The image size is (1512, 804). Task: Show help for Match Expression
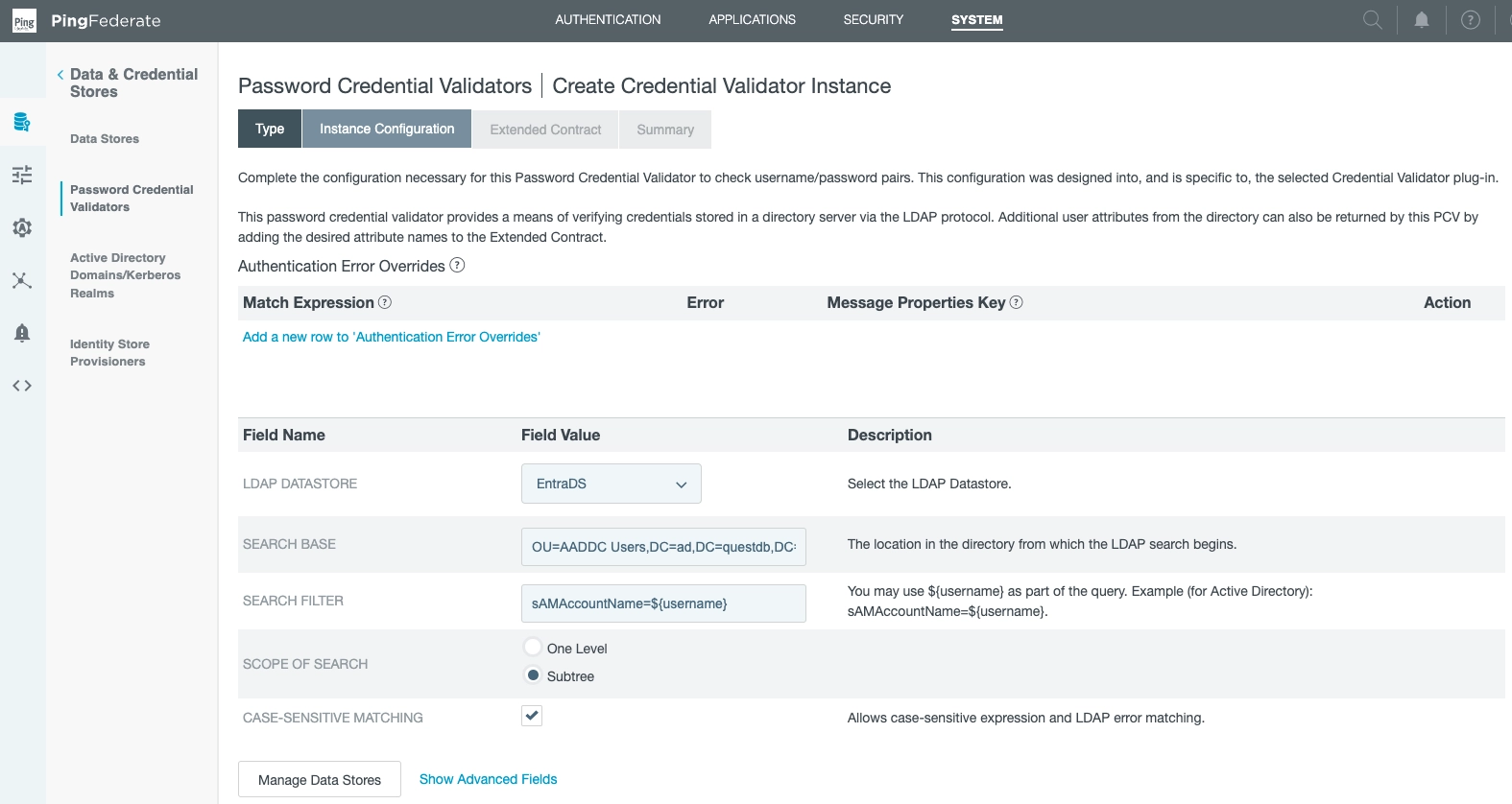pyautogui.click(x=385, y=302)
